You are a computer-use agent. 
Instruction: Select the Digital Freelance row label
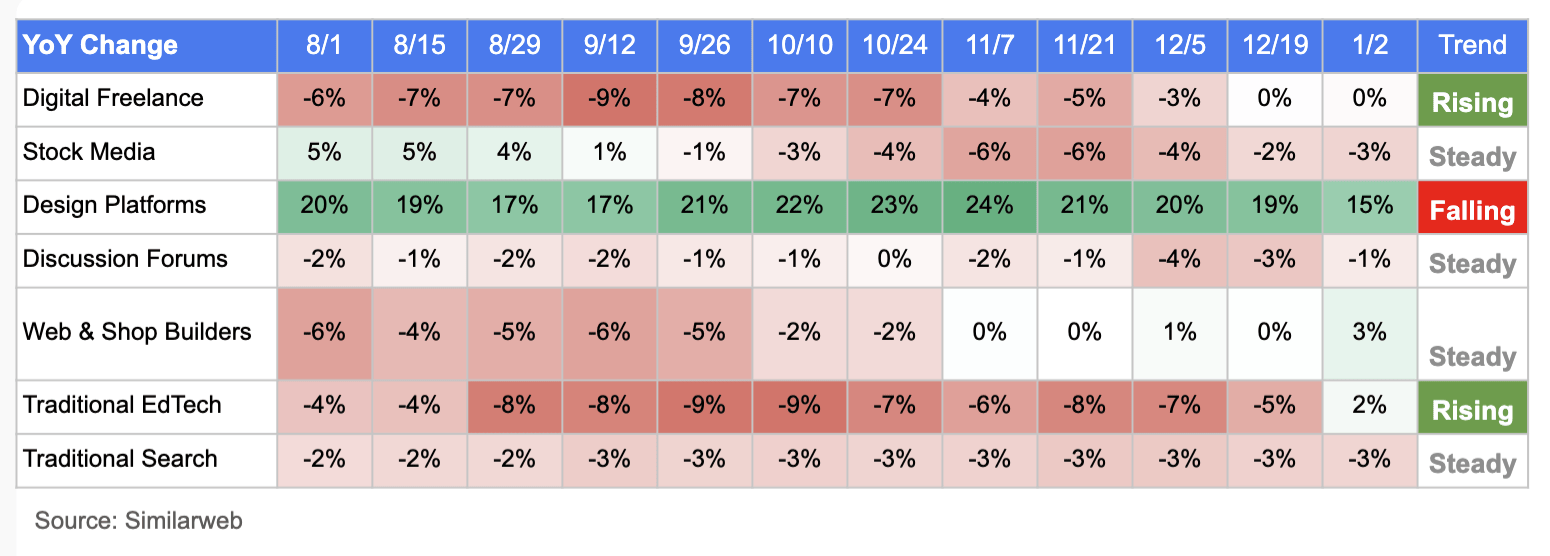point(113,98)
